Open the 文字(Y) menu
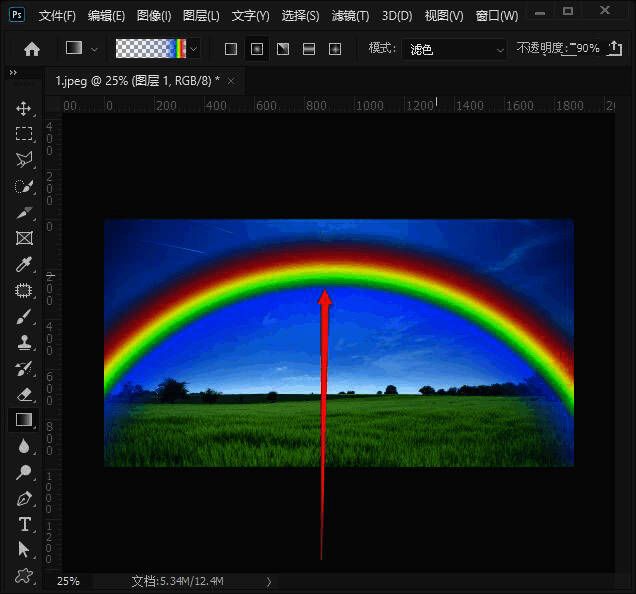The image size is (636, 594). point(251,16)
